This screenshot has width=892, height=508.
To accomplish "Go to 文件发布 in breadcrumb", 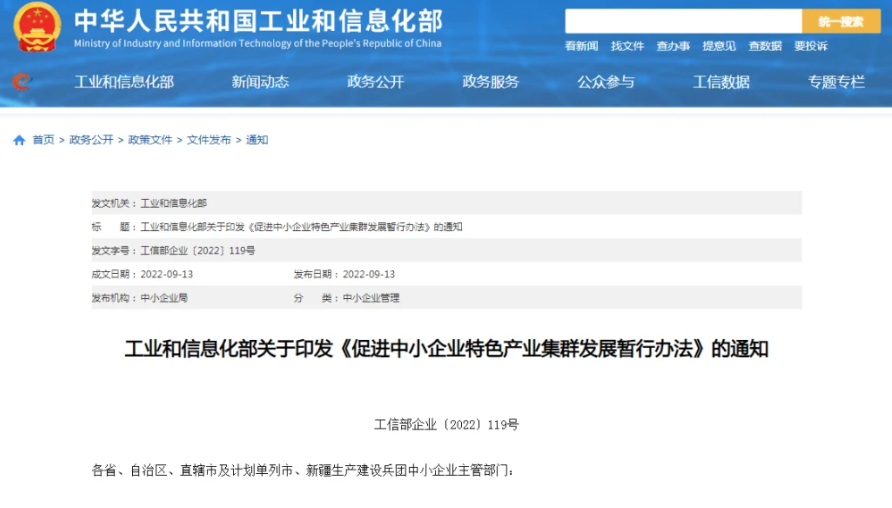I will pos(209,140).
